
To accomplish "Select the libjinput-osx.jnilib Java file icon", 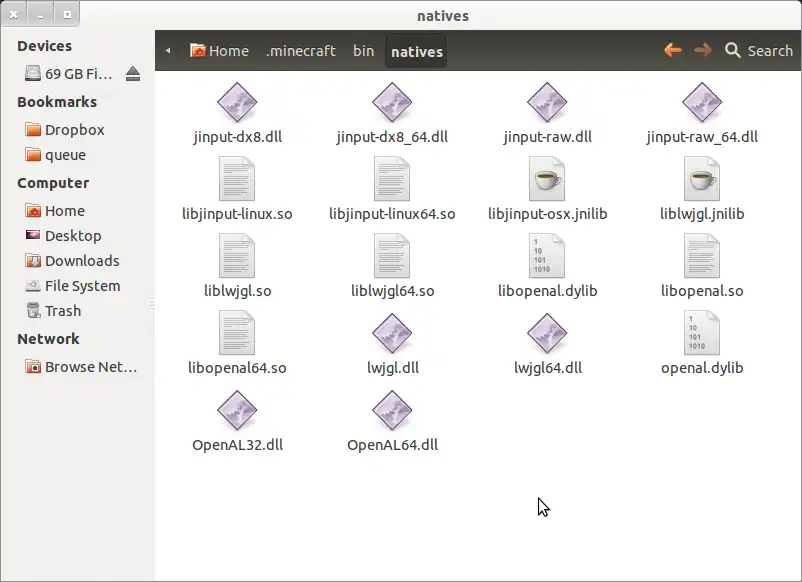I will point(547,180).
